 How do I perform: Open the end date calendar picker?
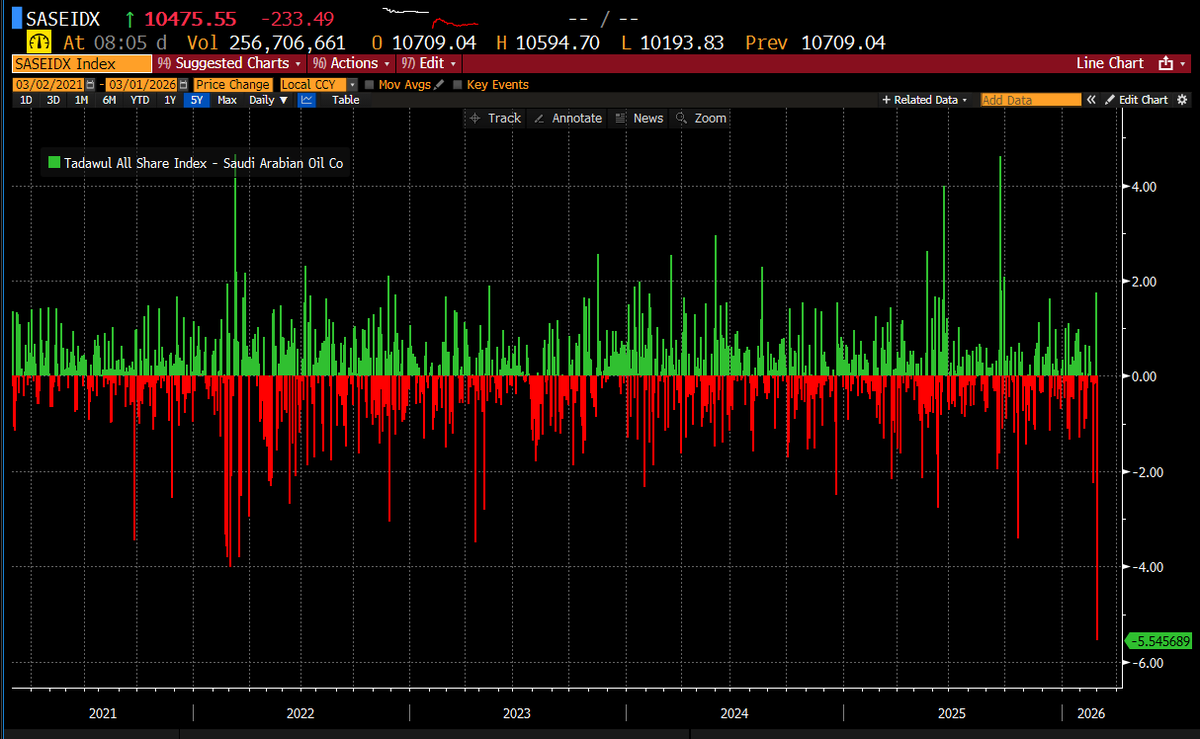pos(183,85)
